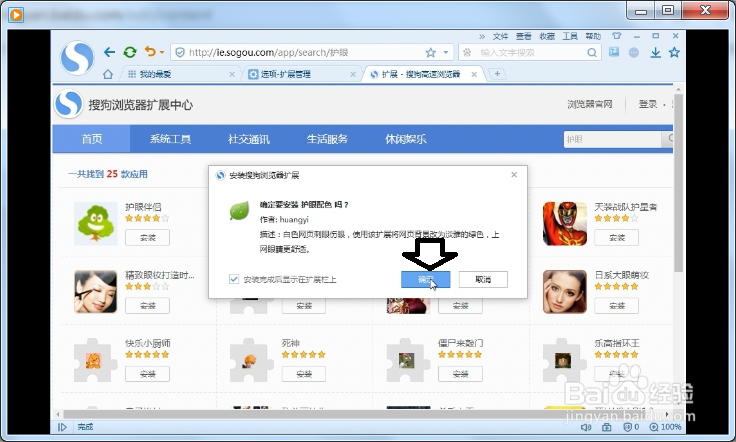736x442 pixels.
Task: Click the ad-block shield icon showing 0
Action: click(631, 427)
